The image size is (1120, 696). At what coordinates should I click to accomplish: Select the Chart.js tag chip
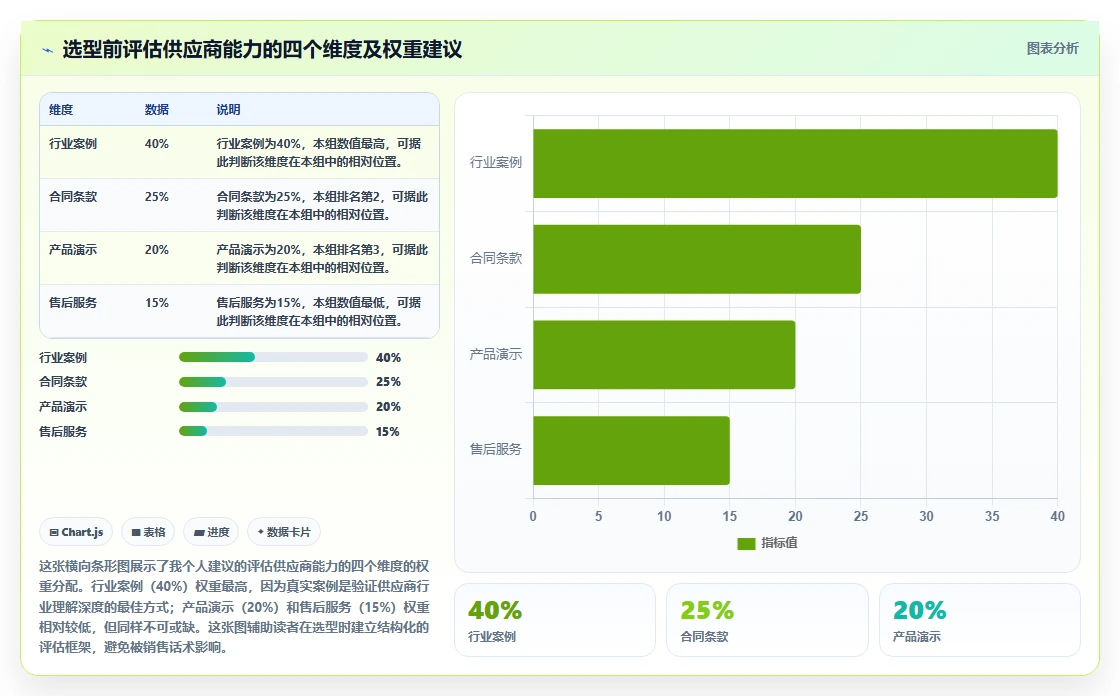pyautogui.click(x=76, y=532)
